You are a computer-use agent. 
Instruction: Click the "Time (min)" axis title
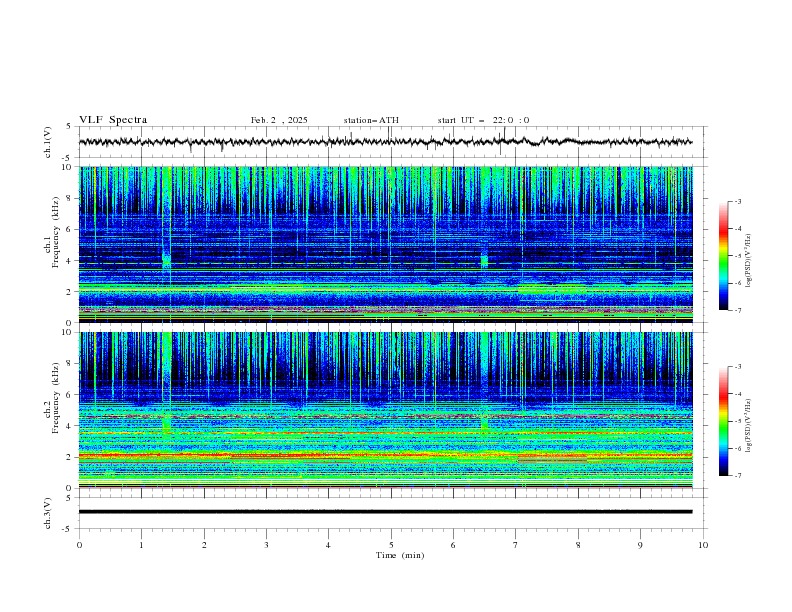click(x=400, y=555)
